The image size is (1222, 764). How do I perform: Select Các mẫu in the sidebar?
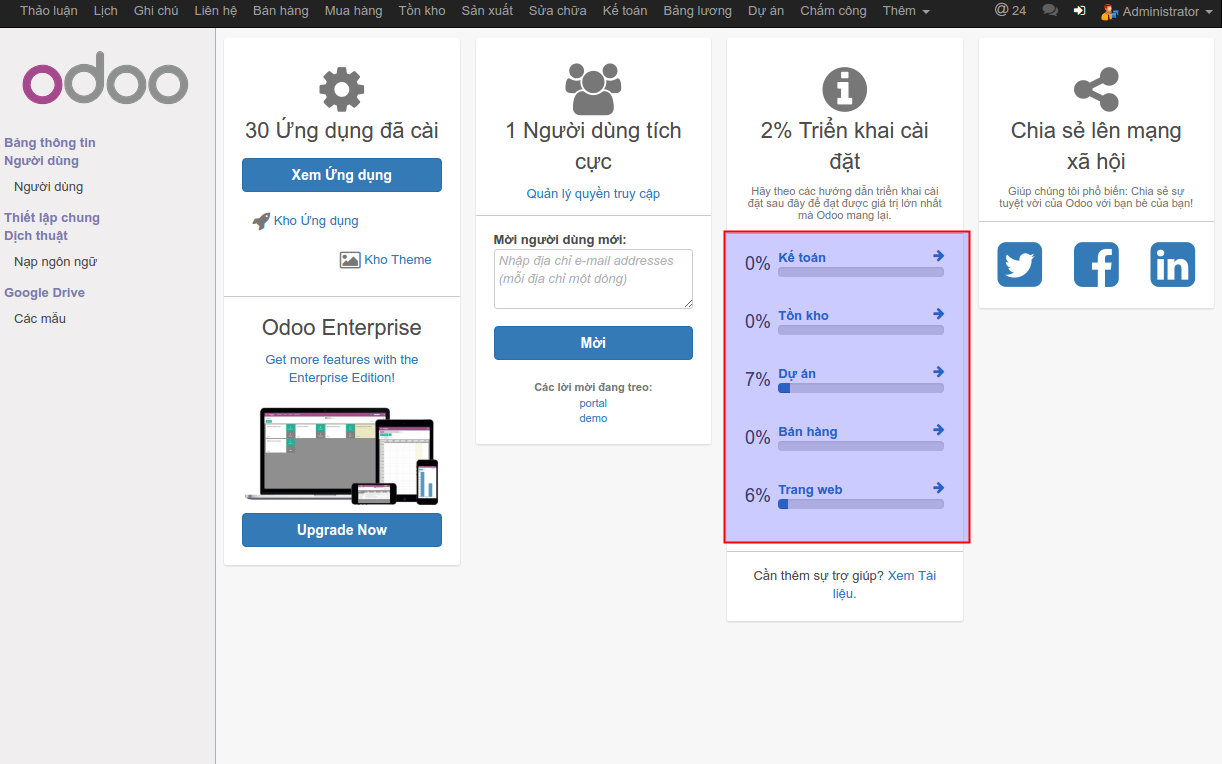[x=40, y=319]
